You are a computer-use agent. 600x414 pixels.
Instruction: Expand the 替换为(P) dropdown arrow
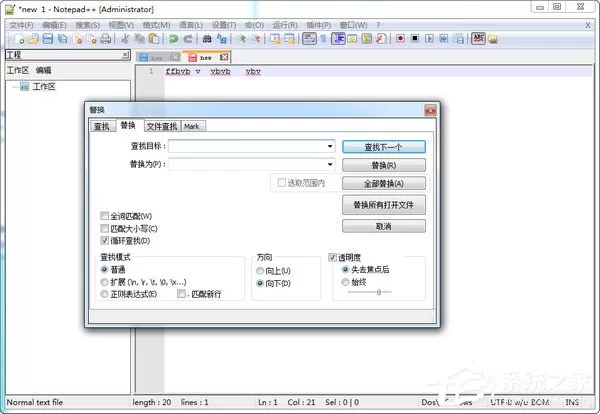(330, 165)
